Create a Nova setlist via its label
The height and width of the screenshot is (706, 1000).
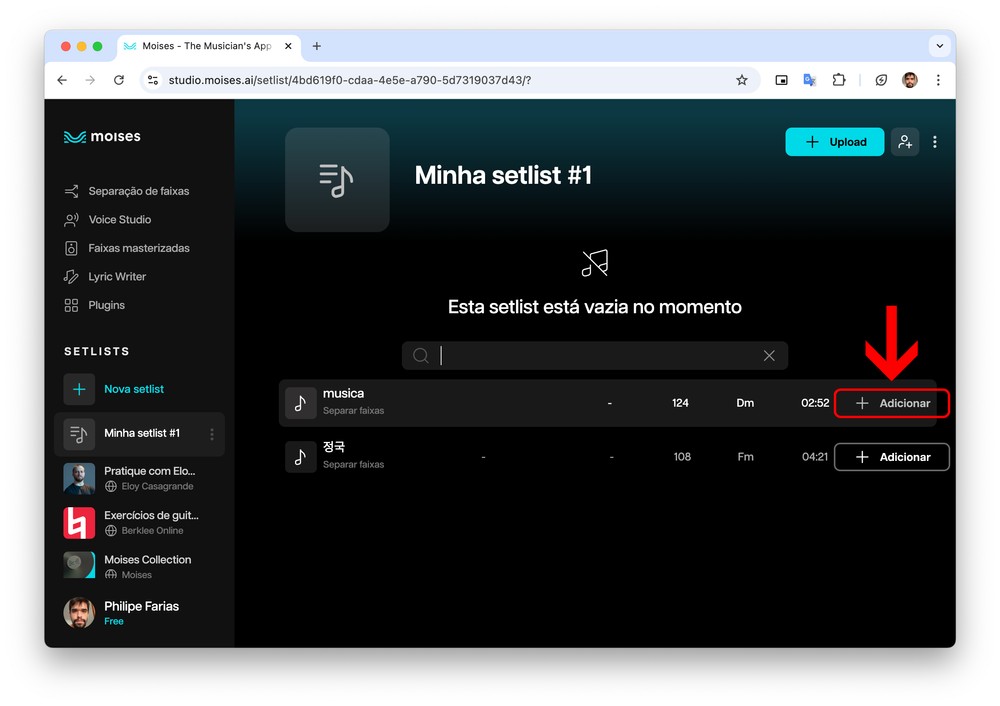pyautogui.click(x=134, y=389)
